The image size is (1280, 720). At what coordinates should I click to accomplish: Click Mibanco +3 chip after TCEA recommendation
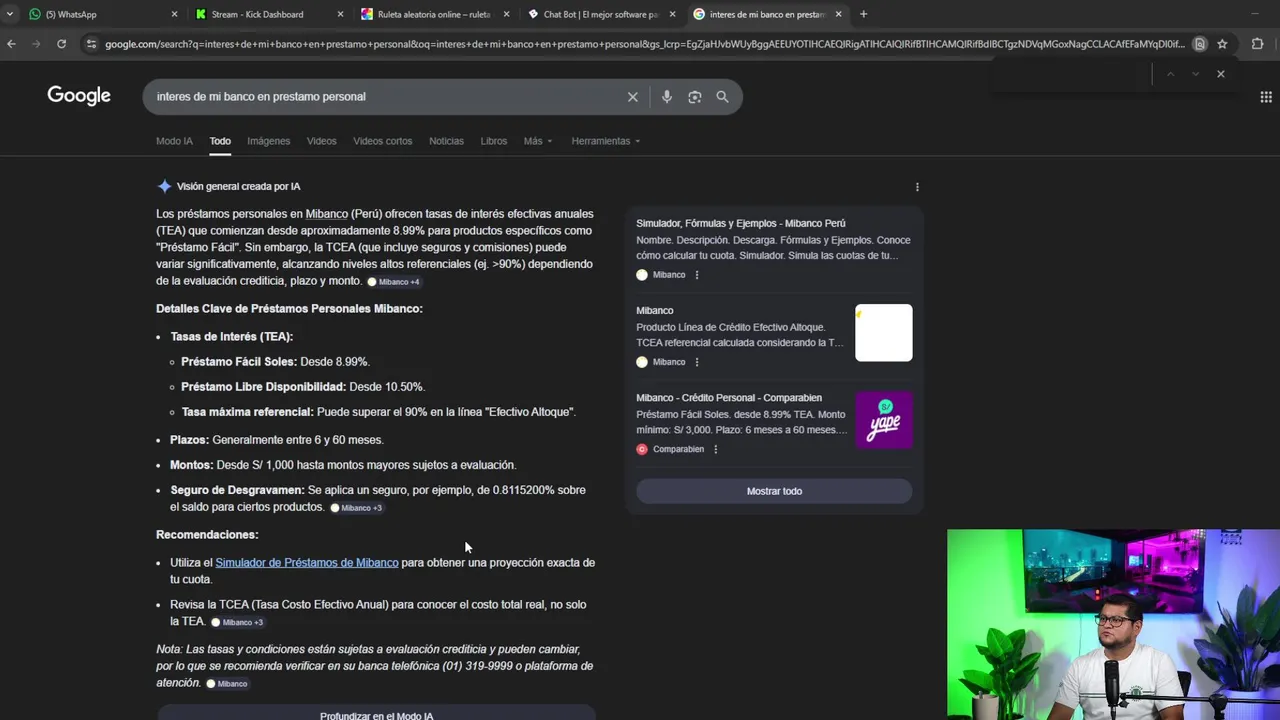pos(237,622)
